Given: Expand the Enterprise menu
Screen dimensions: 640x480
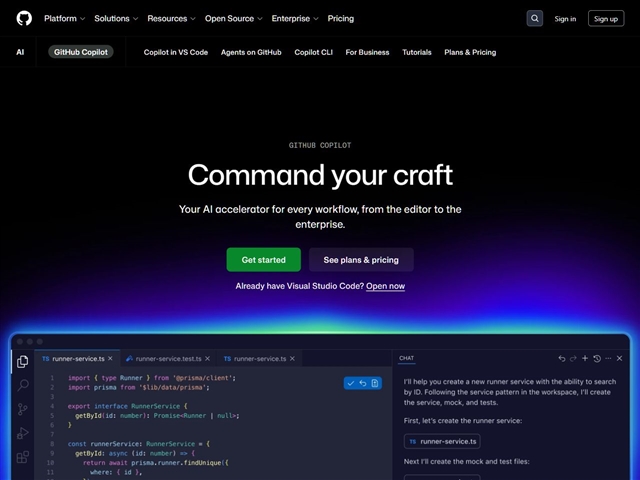Looking at the screenshot, I should click(x=295, y=18).
